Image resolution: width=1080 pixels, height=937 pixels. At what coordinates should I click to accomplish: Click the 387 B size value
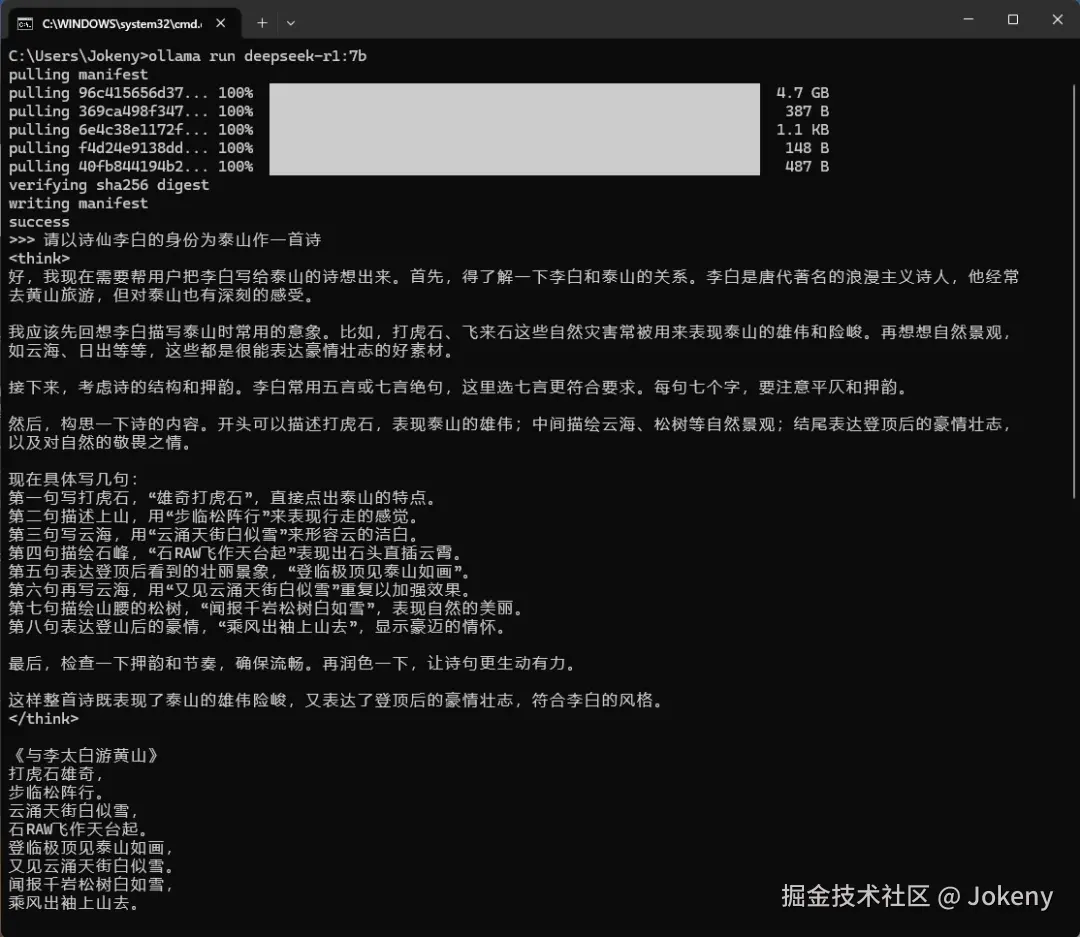[x=807, y=112]
